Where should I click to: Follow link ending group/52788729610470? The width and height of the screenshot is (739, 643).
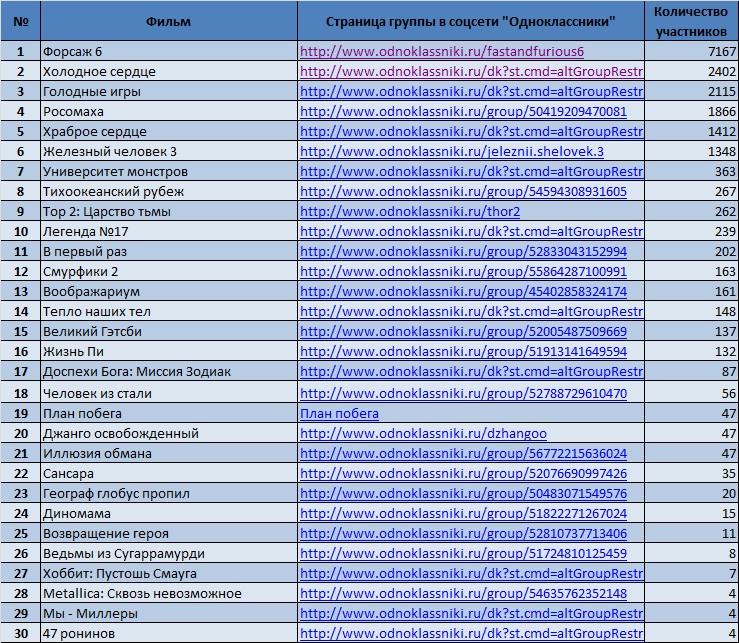(463, 394)
